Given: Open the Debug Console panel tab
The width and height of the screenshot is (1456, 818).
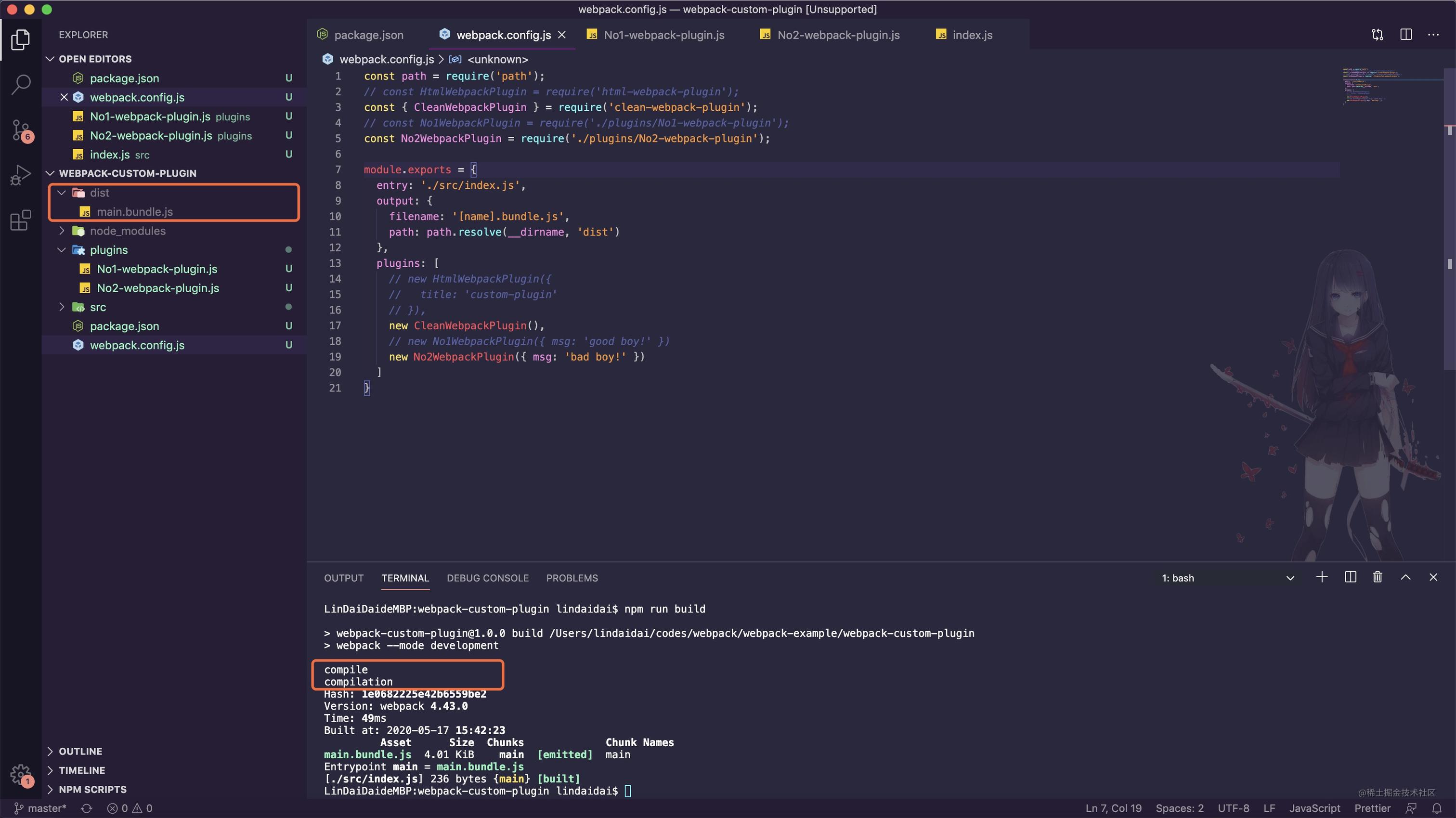Looking at the screenshot, I should 487,578.
